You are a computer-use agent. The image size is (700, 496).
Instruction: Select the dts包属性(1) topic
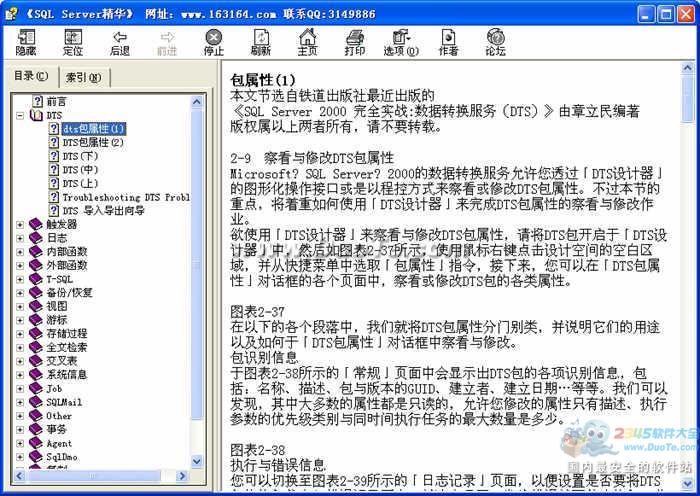pyautogui.click(x=93, y=129)
